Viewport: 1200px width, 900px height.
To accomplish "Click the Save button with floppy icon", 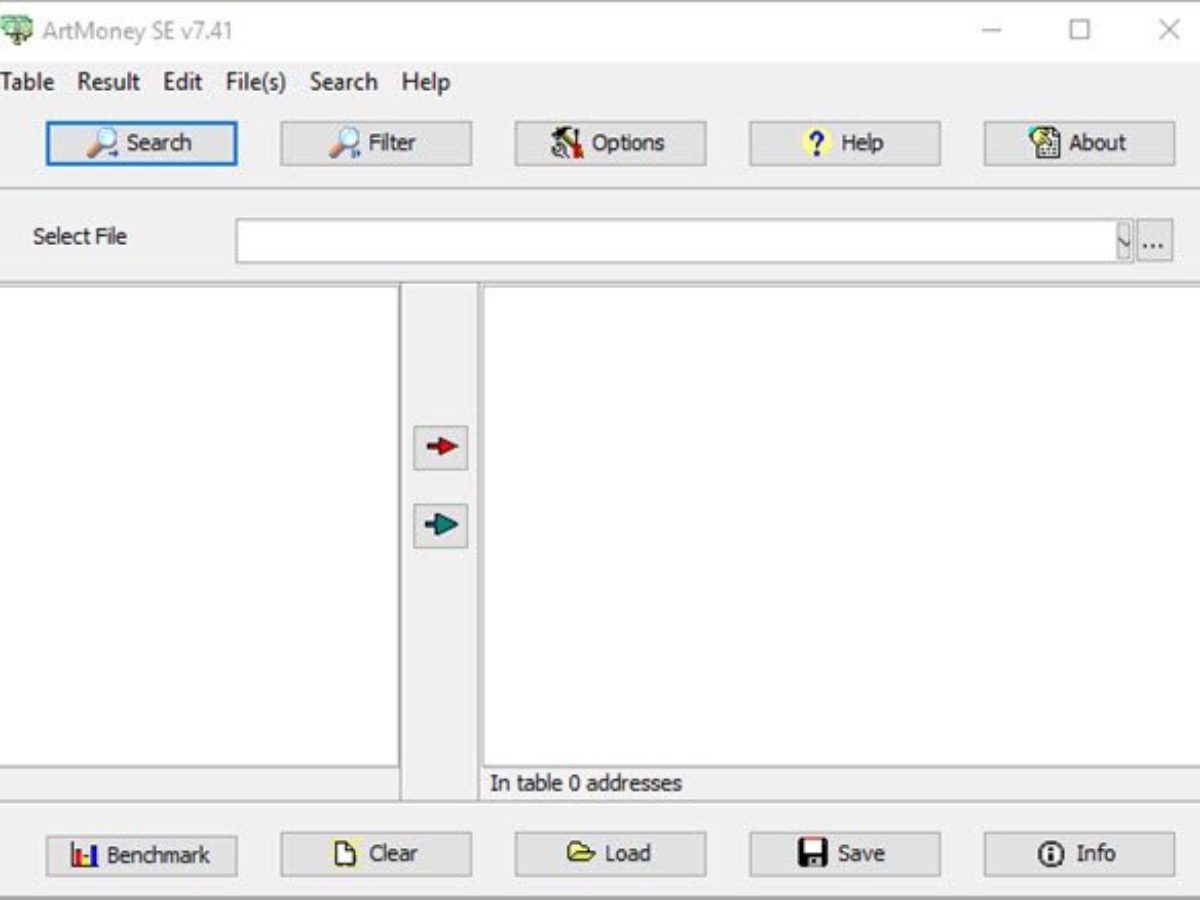I will (x=845, y=854).
